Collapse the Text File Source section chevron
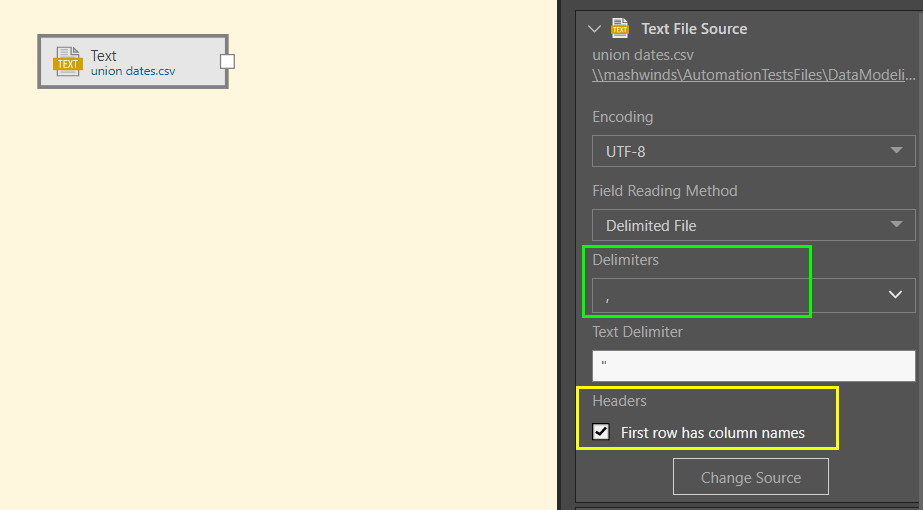The height and width of the screenshot is (510, 923). 595,28
